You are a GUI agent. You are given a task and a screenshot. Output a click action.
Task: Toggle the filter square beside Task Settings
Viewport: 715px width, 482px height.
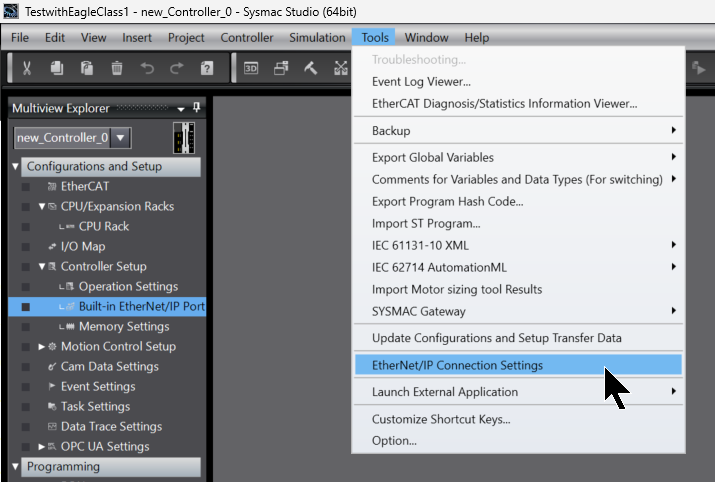[x=26, y=407]
